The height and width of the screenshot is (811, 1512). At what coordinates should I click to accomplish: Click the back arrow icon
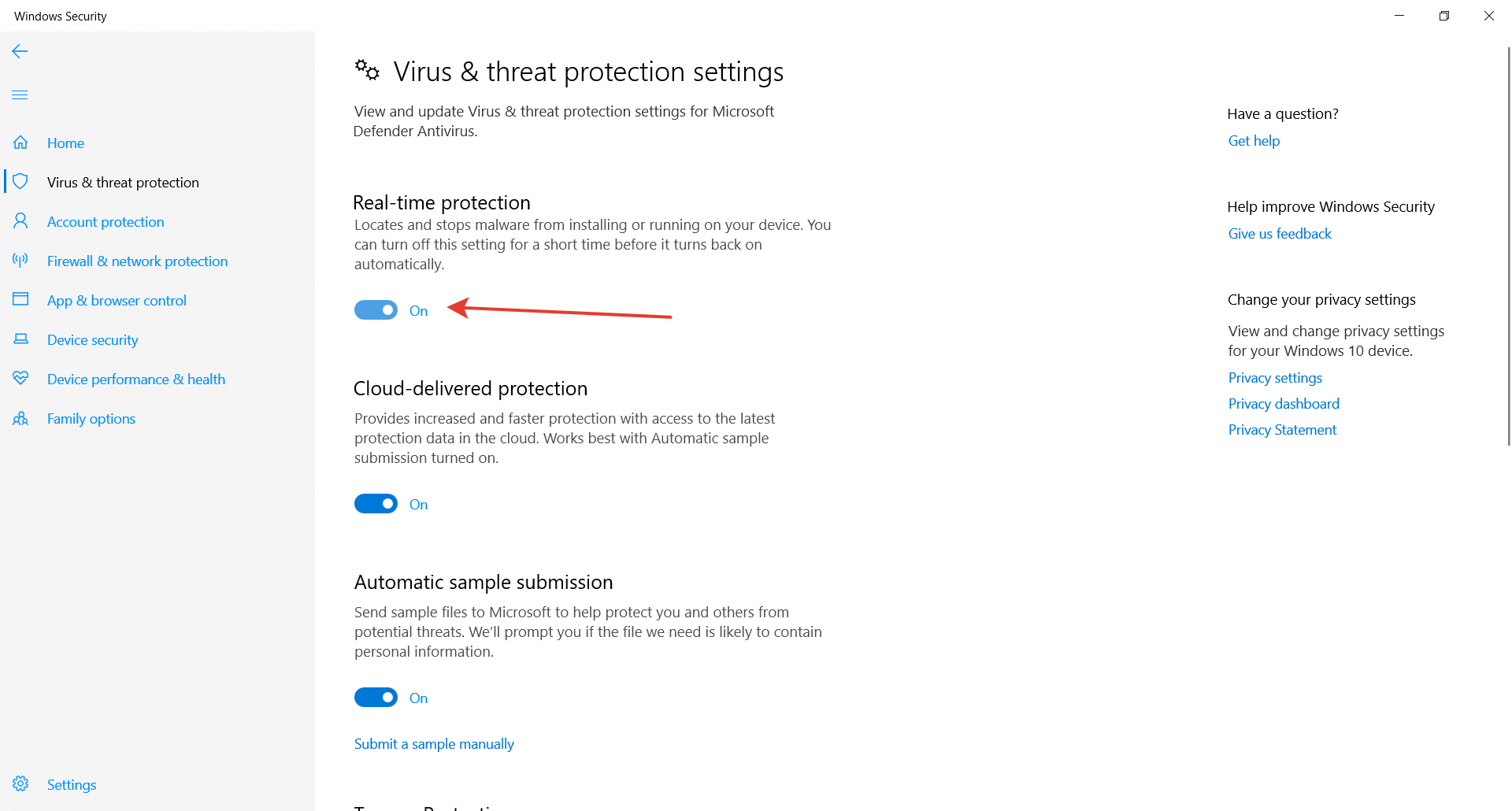[x=20, y=52]
